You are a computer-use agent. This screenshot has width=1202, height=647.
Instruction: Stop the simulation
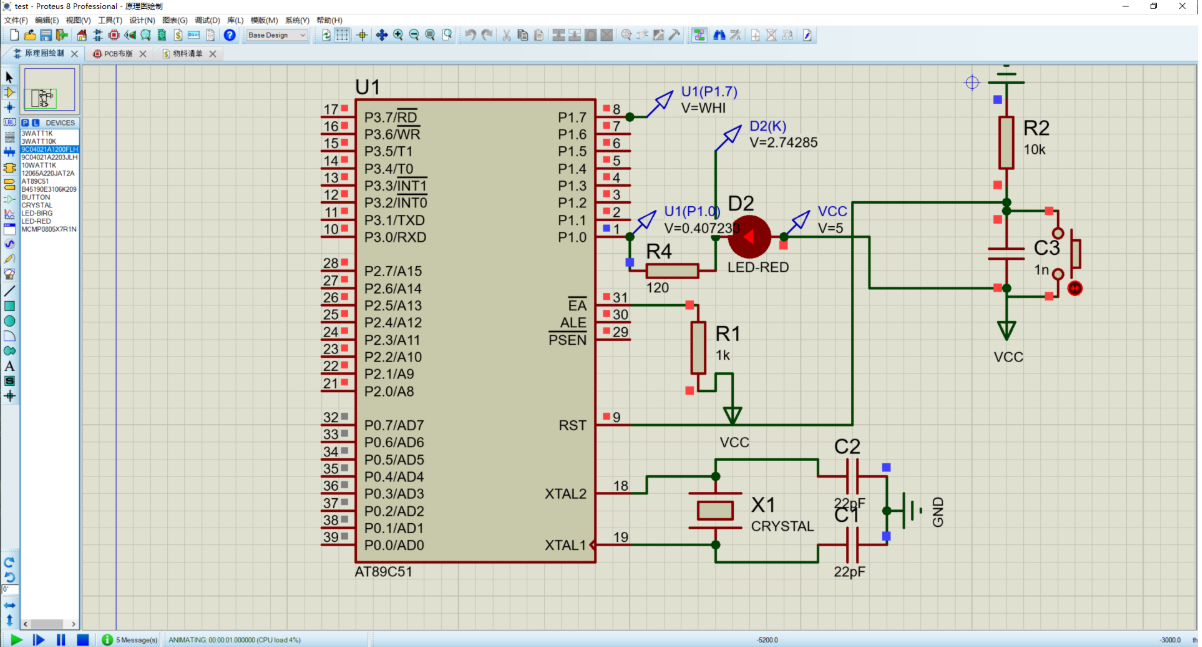pos(83,639)
